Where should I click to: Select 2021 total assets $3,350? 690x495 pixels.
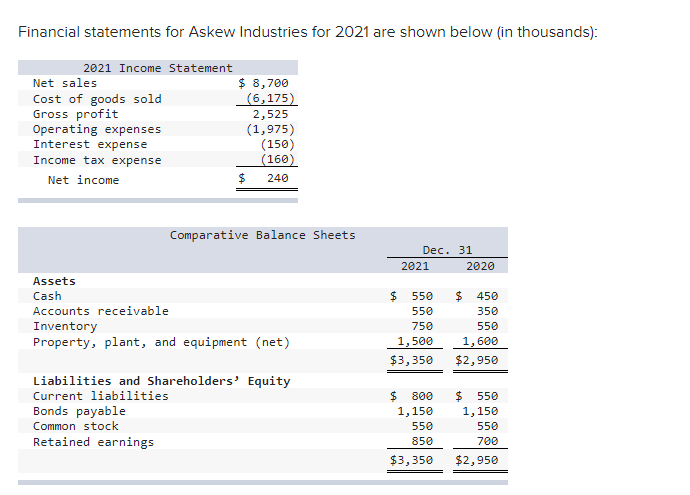point(411,360)
